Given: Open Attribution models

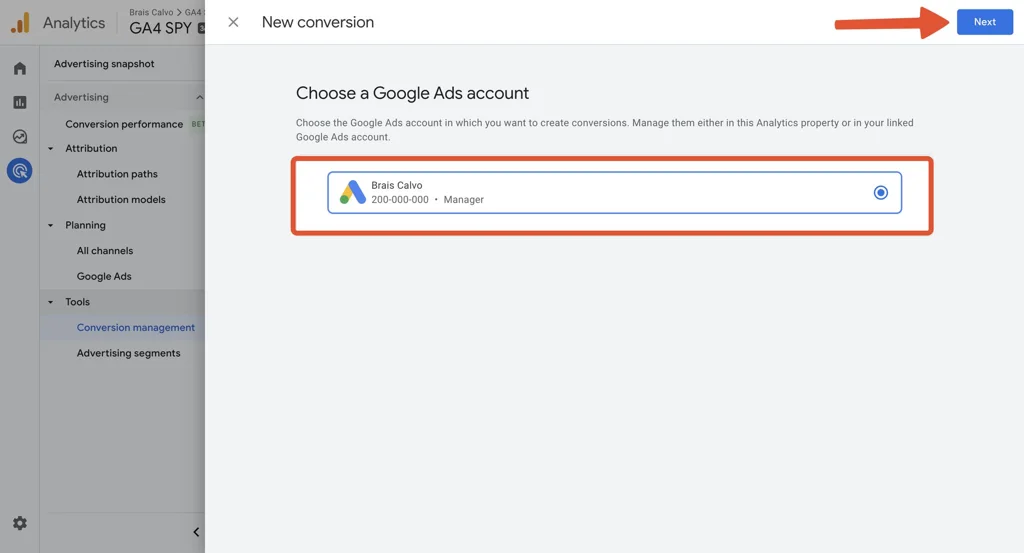Looking at the screenshot, I should click(121, 199).
